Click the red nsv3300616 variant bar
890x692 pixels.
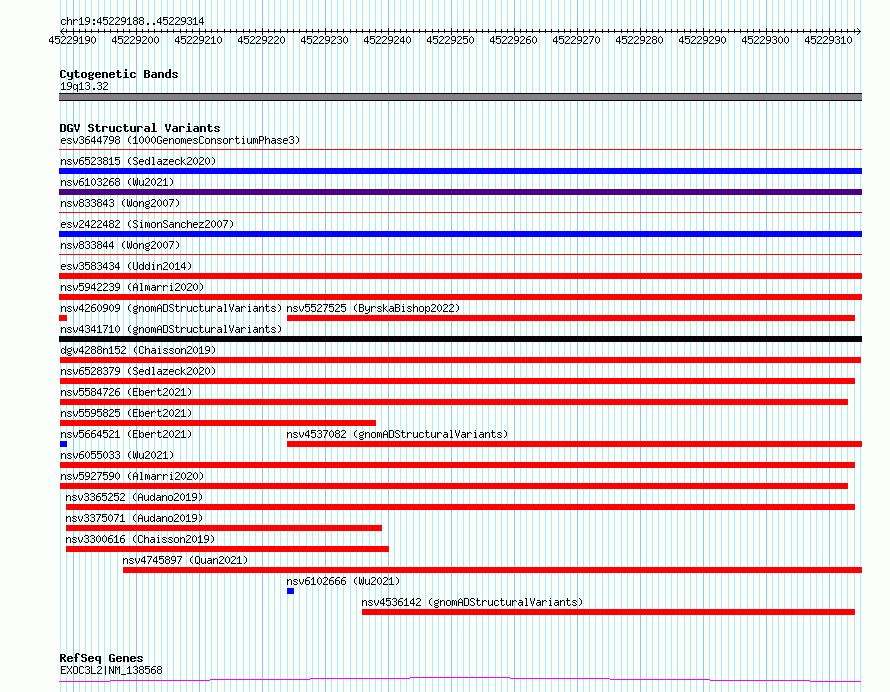(x=227, y=549)
